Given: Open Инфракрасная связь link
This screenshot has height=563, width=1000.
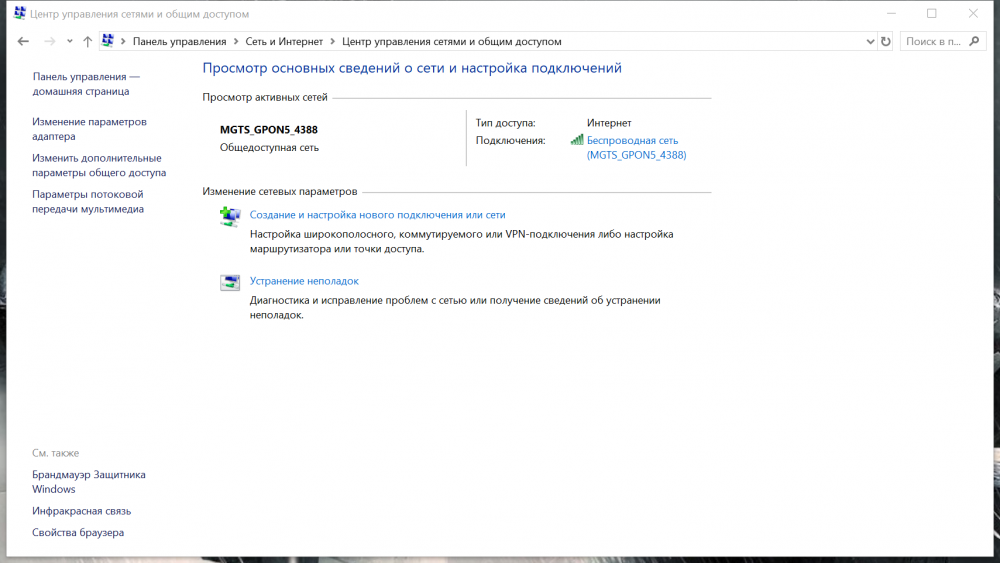Looking at the screenshot, I should 82,511.
